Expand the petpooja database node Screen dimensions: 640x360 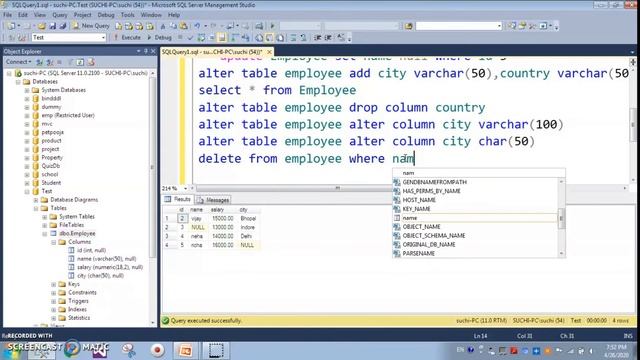click(27, 132)
